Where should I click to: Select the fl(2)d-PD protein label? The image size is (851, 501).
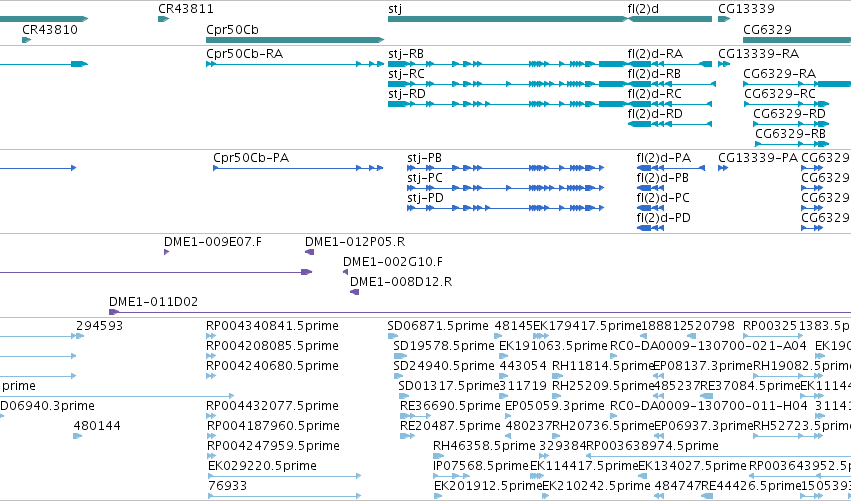pos(664,218)
